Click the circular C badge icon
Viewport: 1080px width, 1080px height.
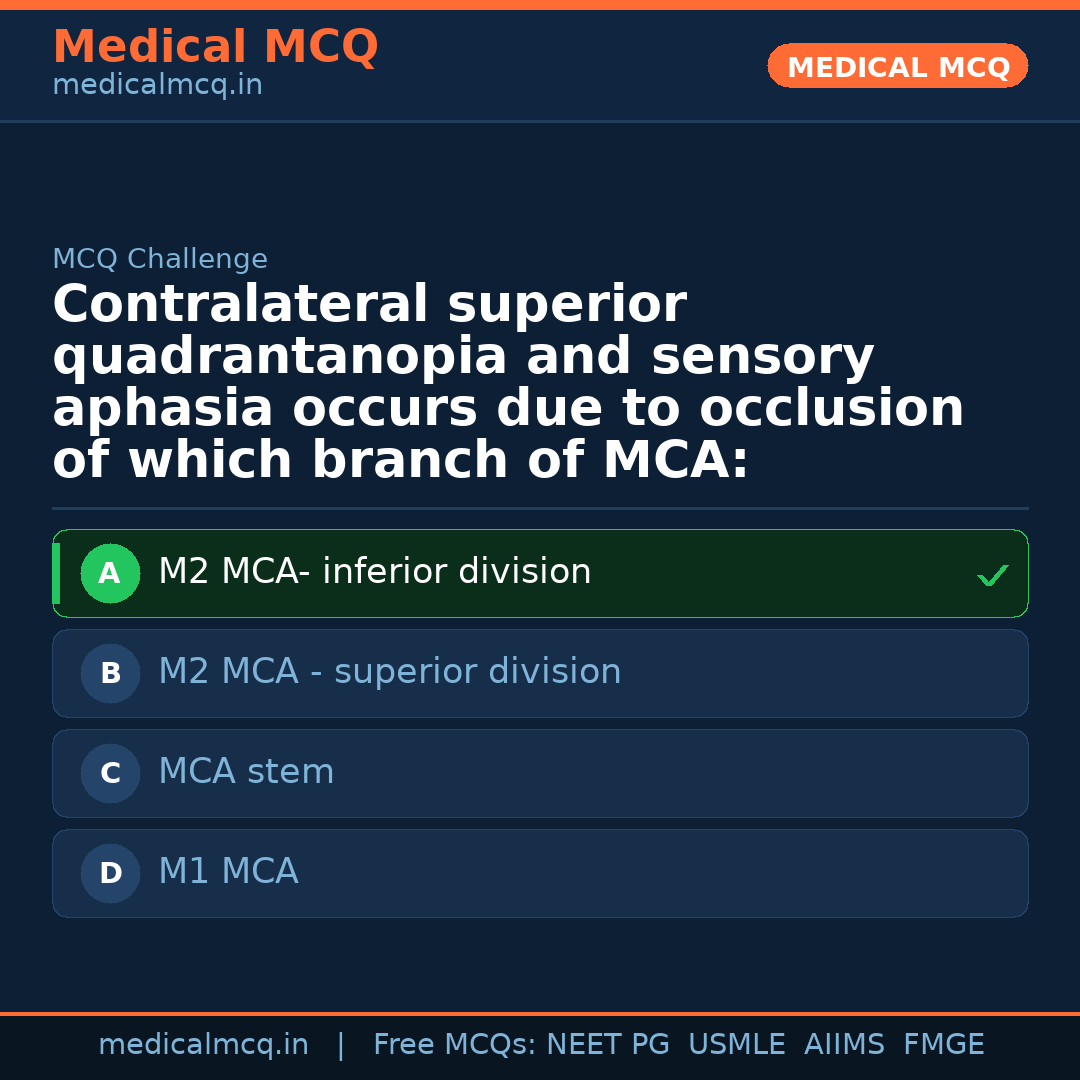click(x=110, y=773)
